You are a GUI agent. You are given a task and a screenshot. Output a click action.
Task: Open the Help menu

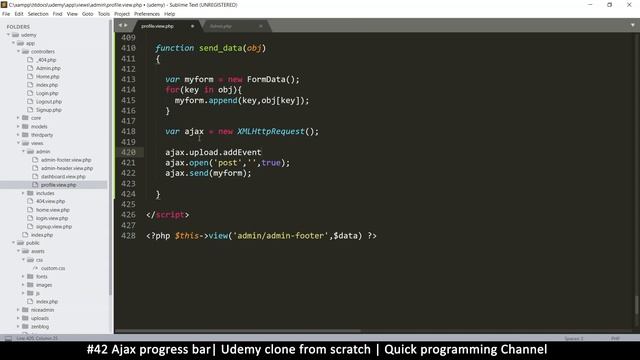click(169, 14)
